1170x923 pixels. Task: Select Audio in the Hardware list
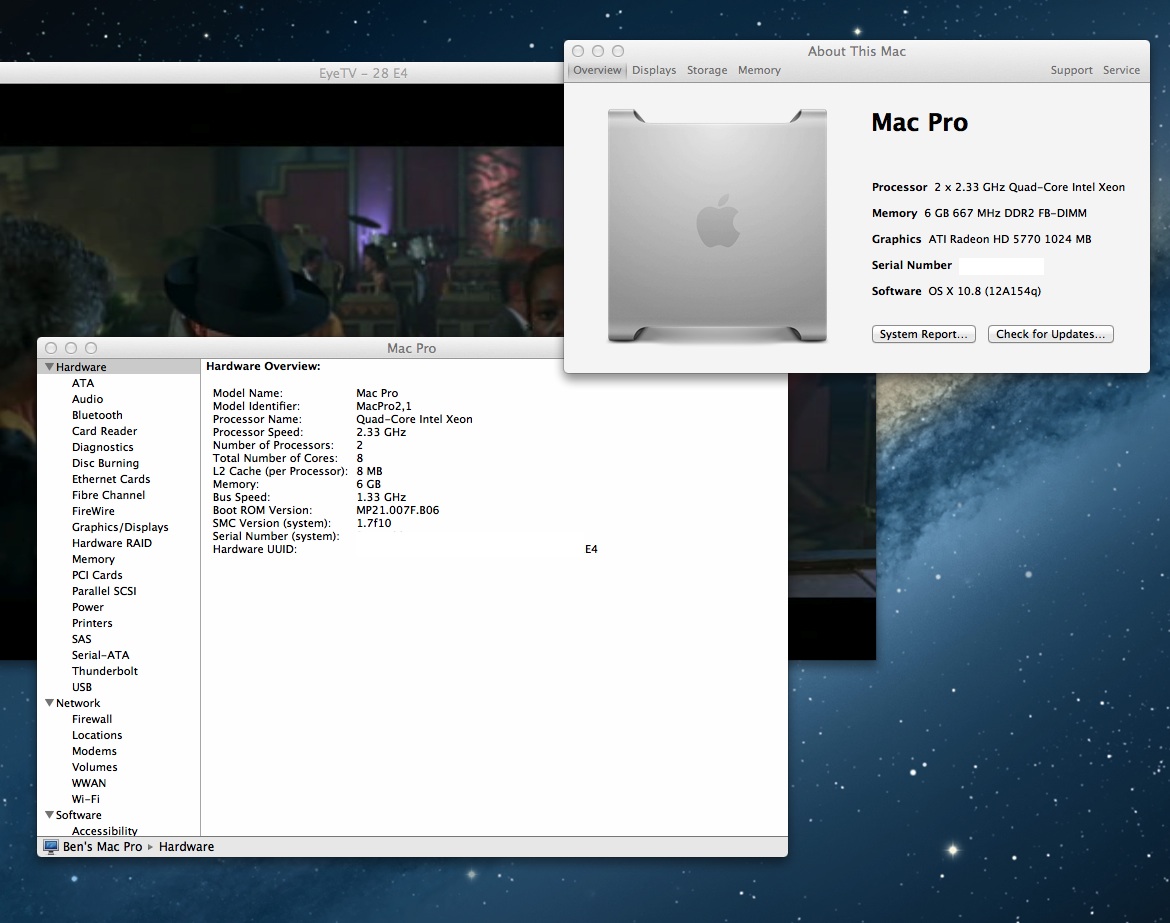[87, 399]
